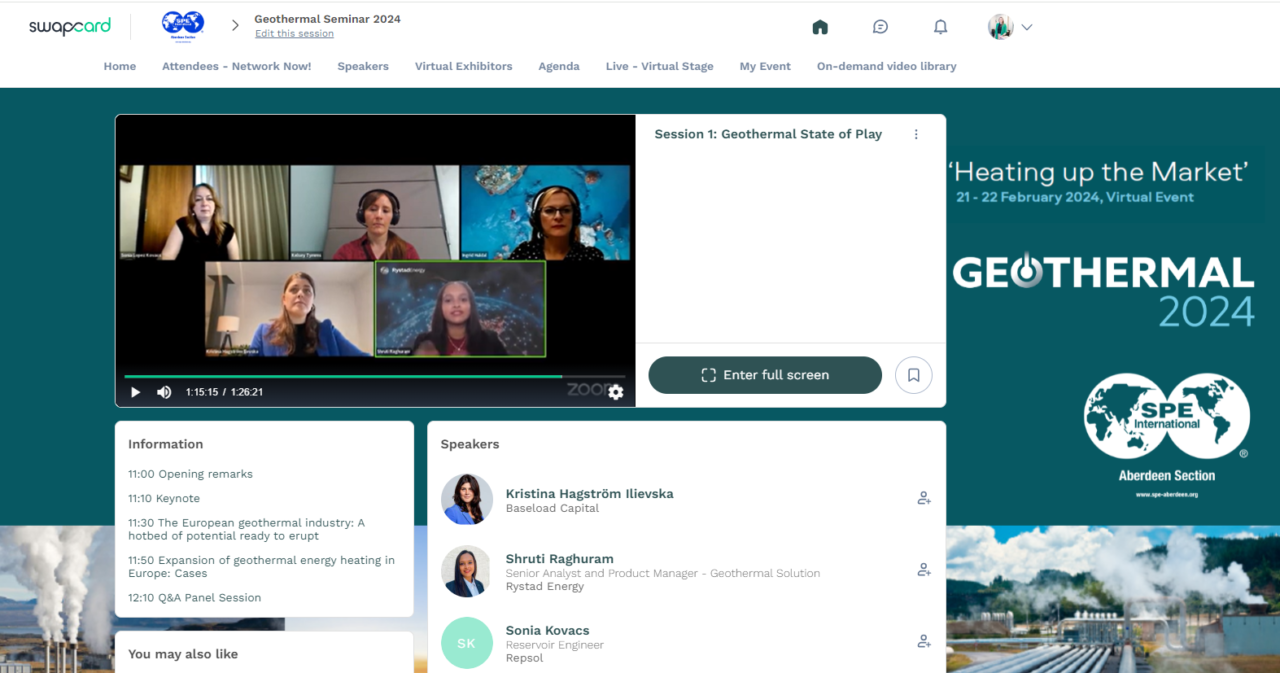Open Virtual Exhibitors tab
The image size is (1280, 673).
[464, 66]
